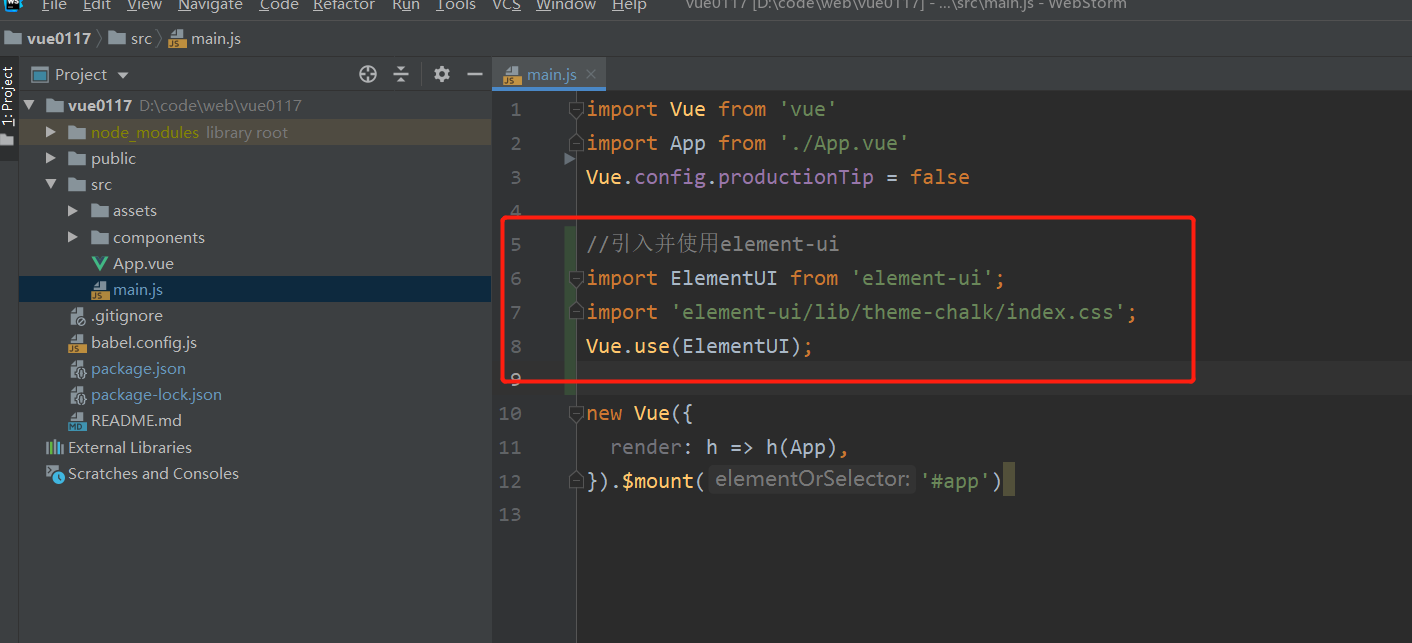Open the Run menu
Image resolution: width=1412 pixels, height=643 pixels.
[x=405, y=5]
